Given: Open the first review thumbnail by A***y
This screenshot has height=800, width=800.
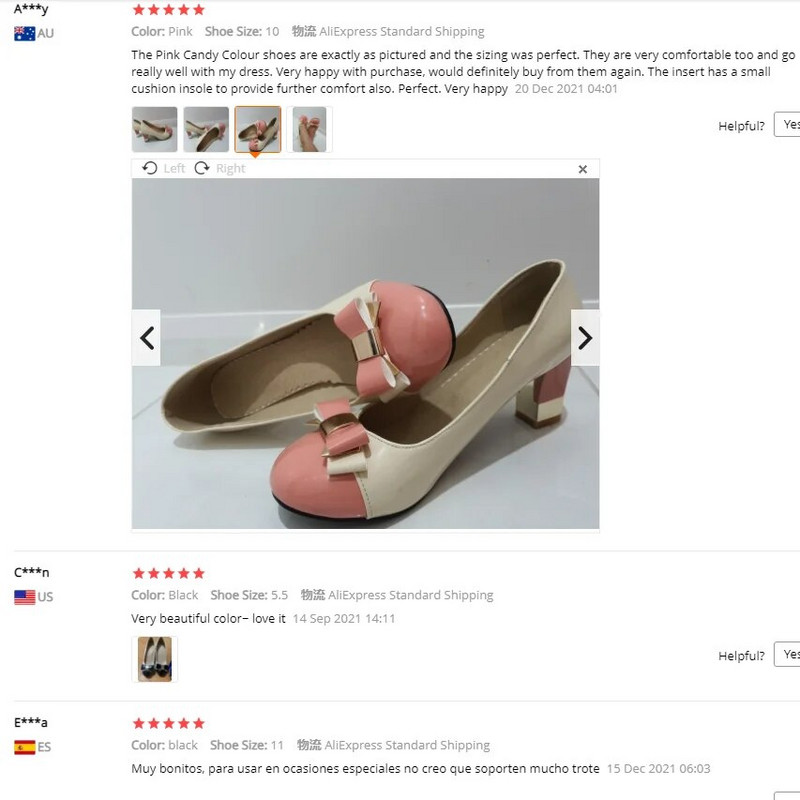Looking at the screenshot, I should 155,130.
